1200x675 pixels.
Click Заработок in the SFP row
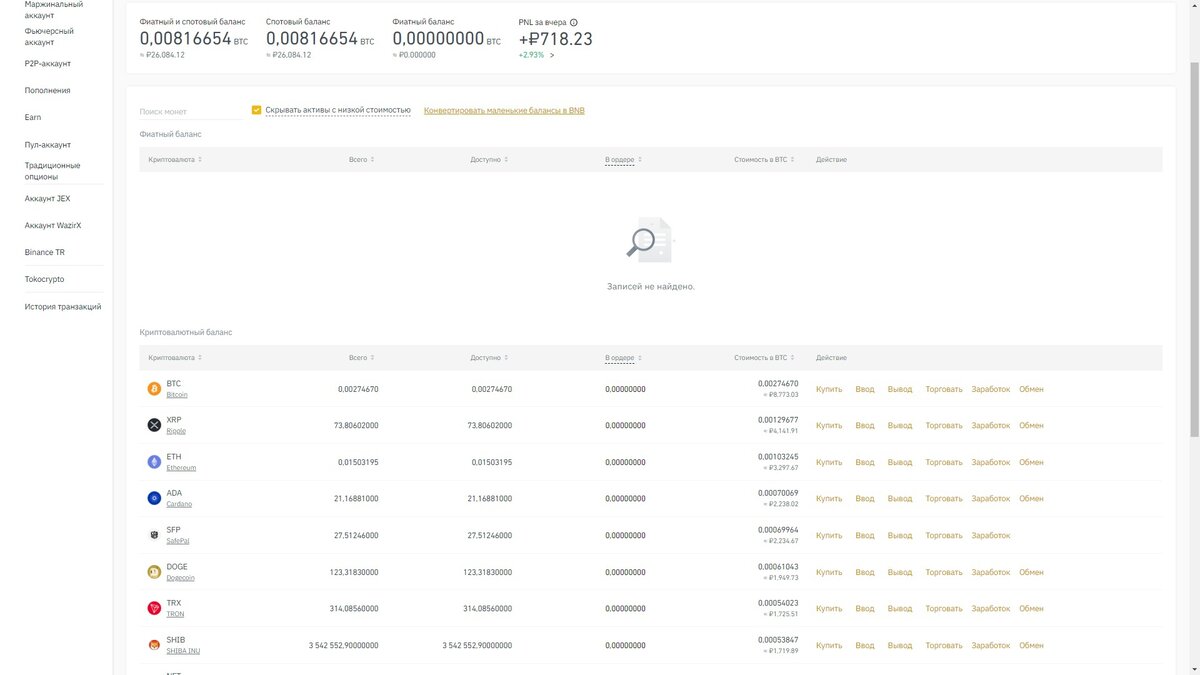[991, 535]
